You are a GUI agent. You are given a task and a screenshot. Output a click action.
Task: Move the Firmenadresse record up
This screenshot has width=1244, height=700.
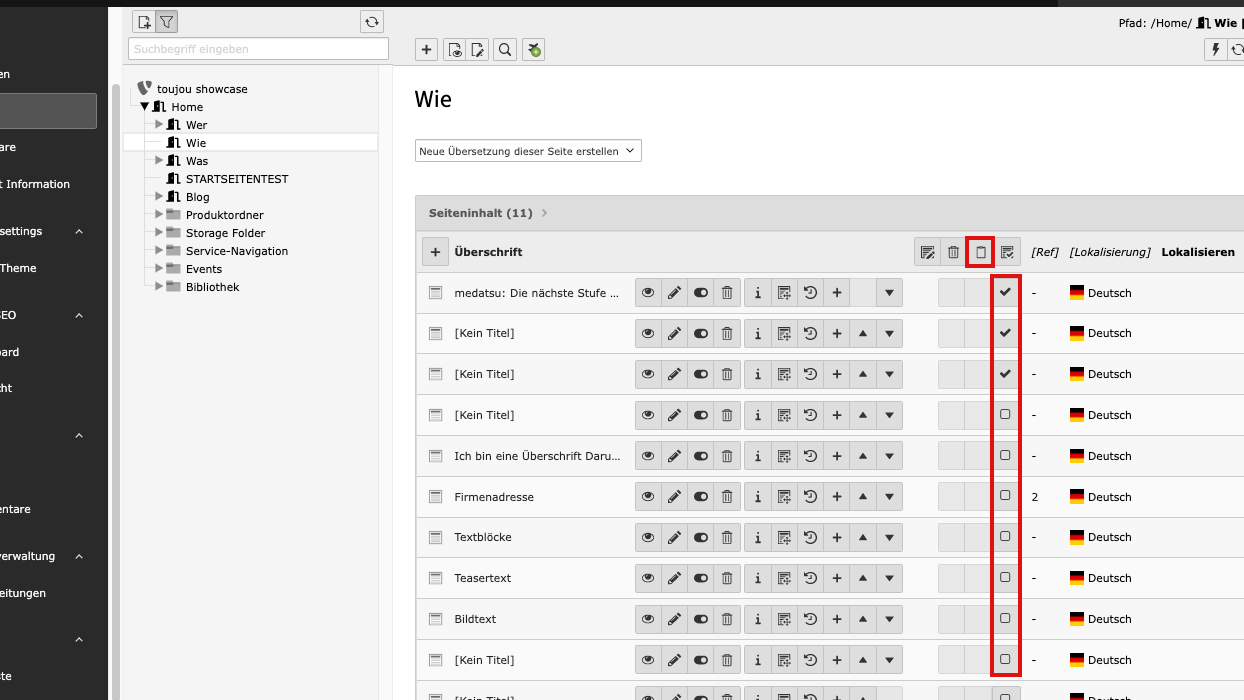coord(863,497)
